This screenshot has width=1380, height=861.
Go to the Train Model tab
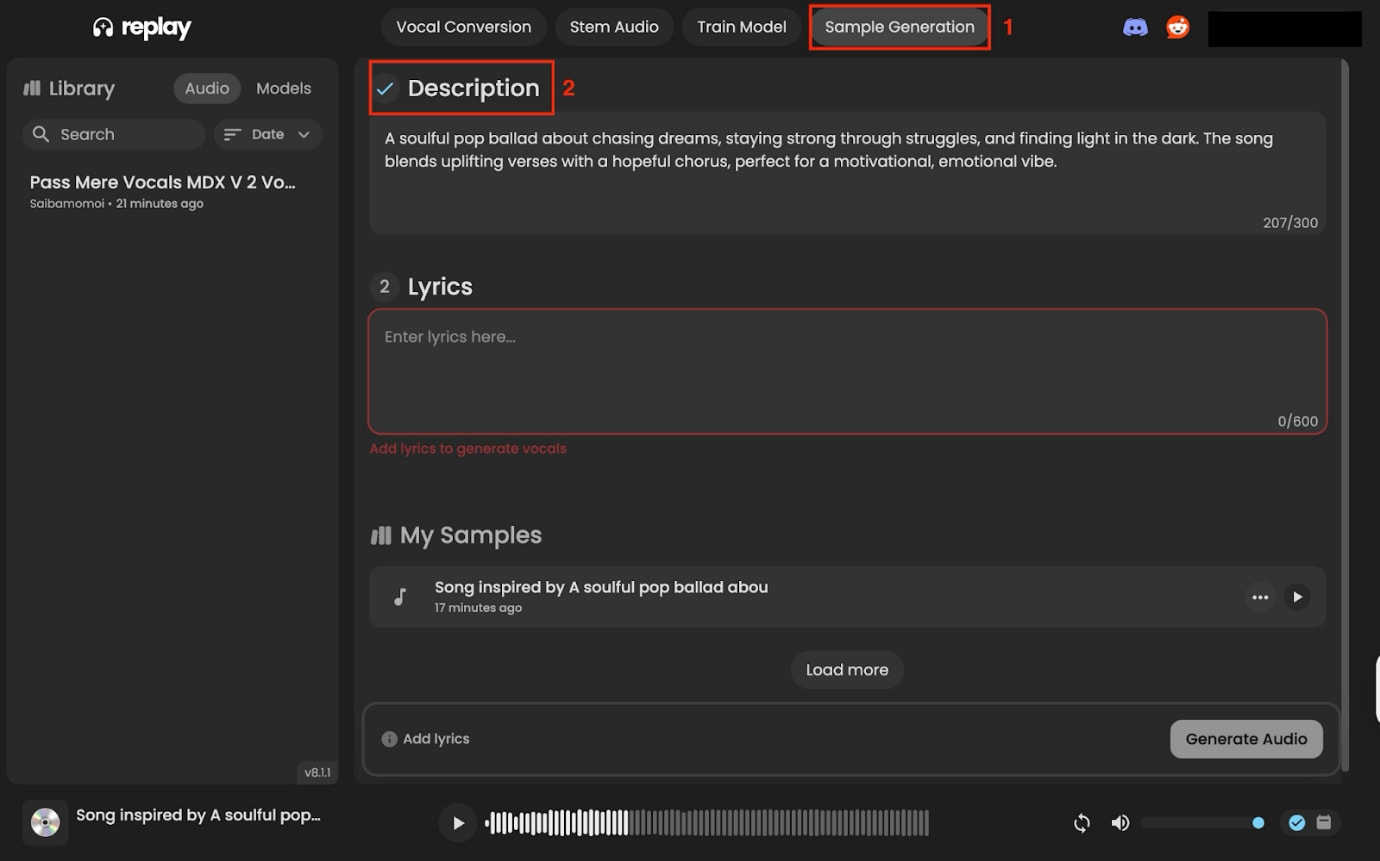[x=741, y=27]
